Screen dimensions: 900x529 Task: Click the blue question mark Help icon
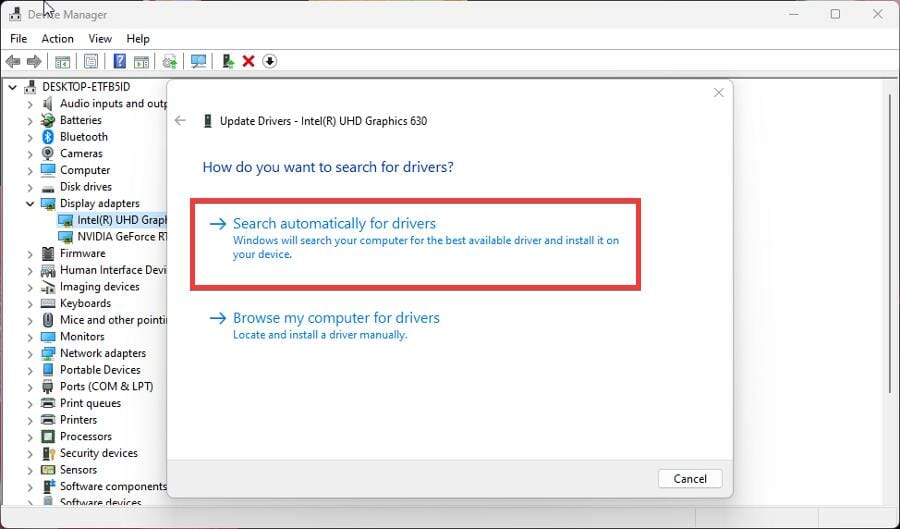119,61
